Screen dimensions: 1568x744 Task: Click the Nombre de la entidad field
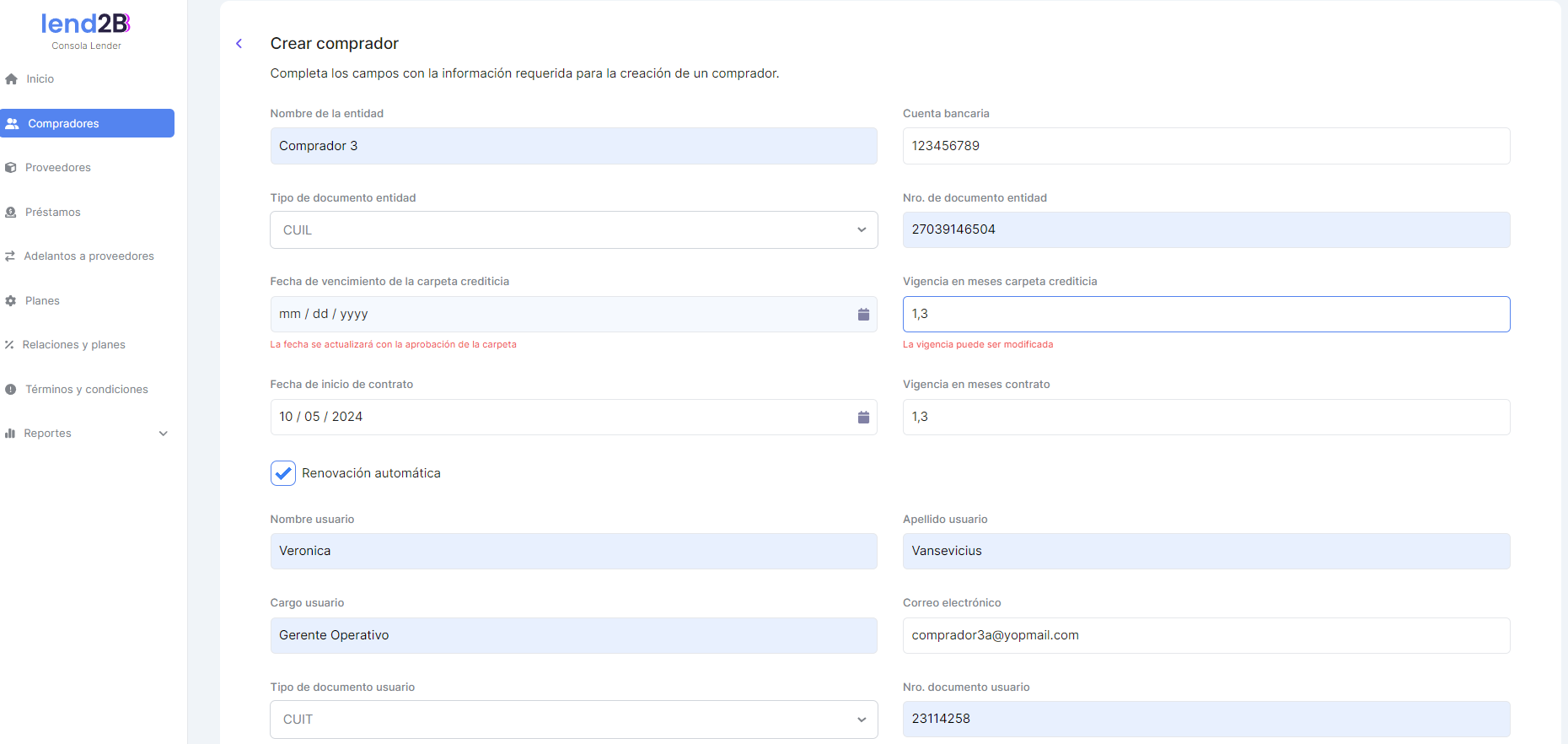573,146
